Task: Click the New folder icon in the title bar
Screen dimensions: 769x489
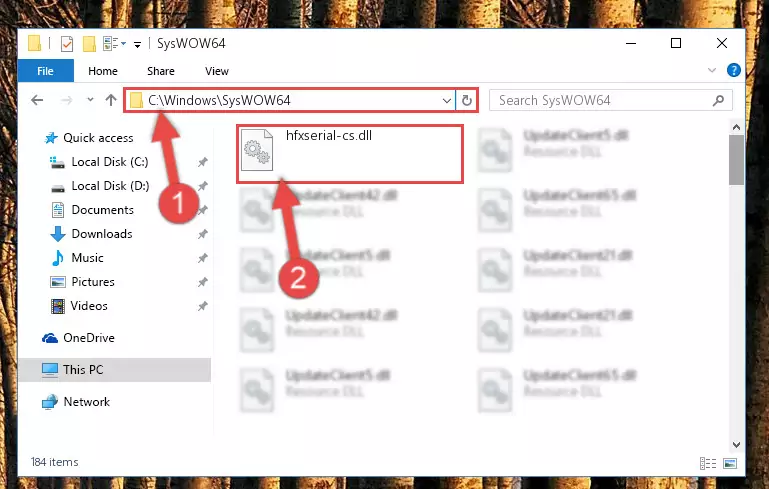Action: (x=89, y=44)
